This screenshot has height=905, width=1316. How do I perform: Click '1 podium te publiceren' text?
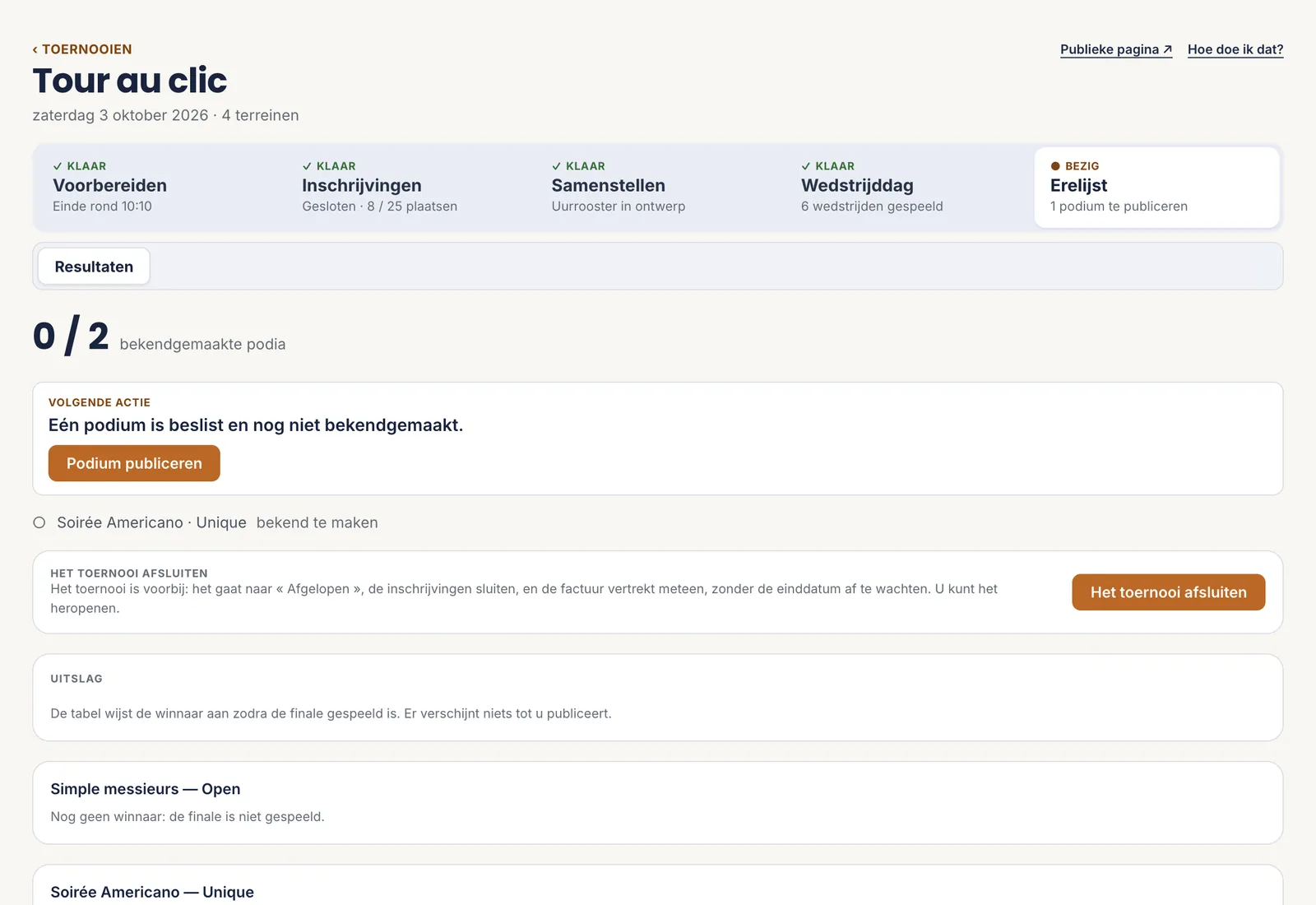click(1119, 207)
